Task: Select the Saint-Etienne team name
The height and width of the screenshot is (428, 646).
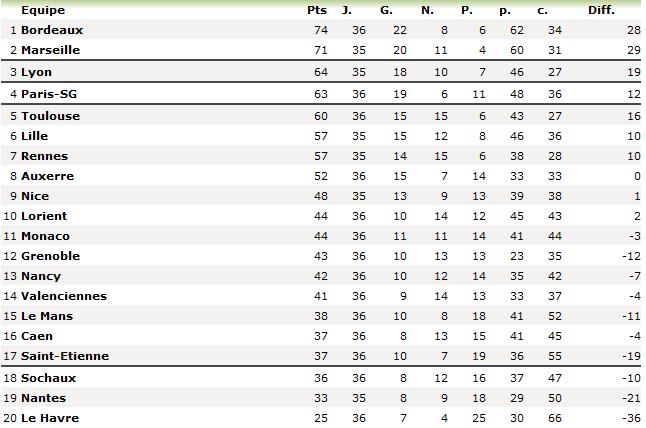Action: tap(65, 356)
